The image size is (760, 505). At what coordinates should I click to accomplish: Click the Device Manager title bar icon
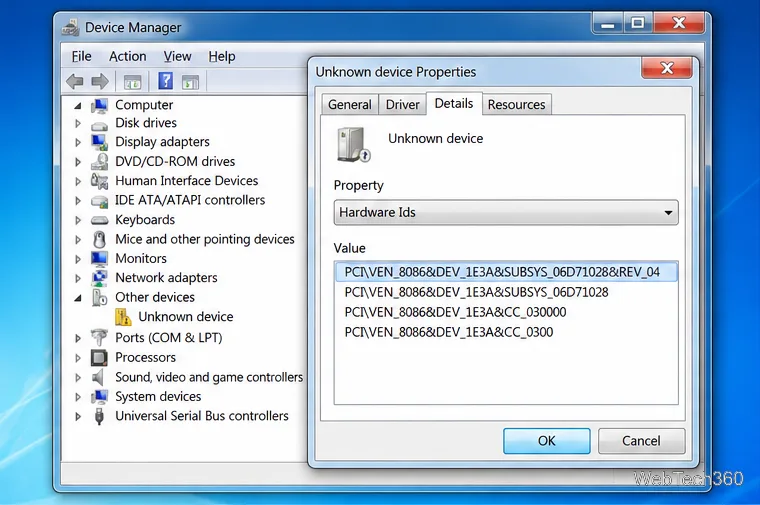pyautogui.click(x=71, y=28)
